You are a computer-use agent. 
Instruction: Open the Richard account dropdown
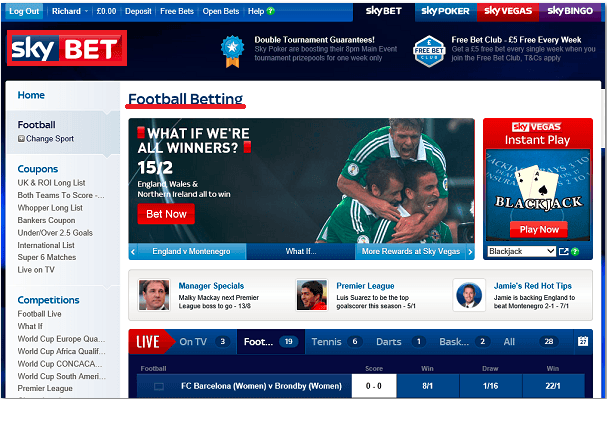click(70, 11)
